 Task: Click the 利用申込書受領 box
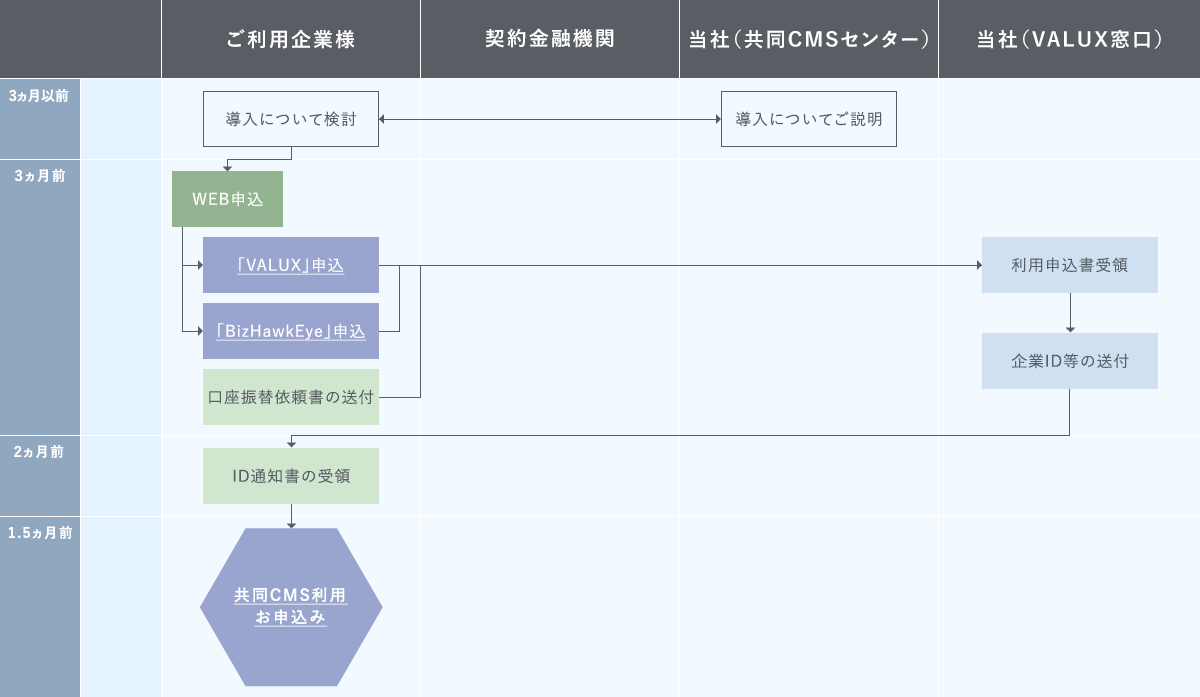point(1069,265)
